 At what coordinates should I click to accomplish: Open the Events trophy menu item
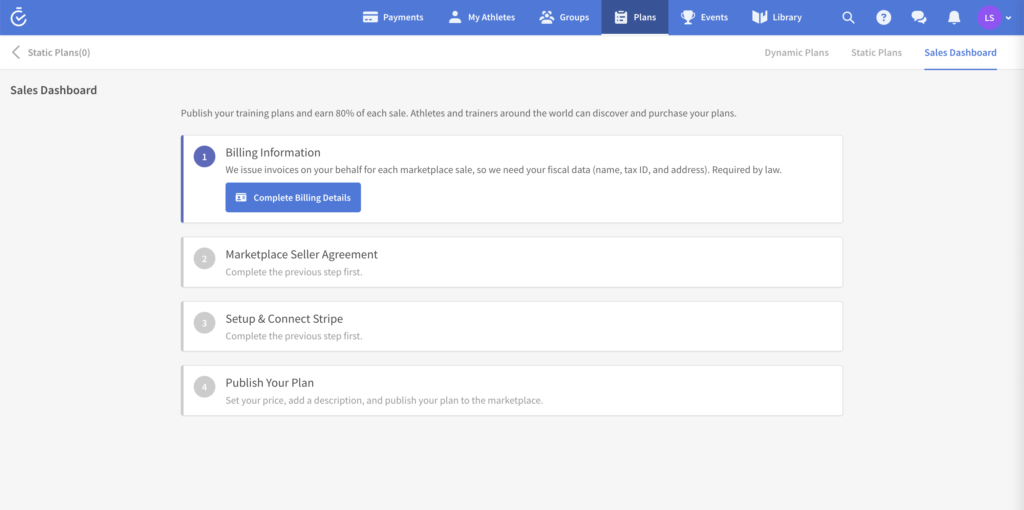coord(704,17)
